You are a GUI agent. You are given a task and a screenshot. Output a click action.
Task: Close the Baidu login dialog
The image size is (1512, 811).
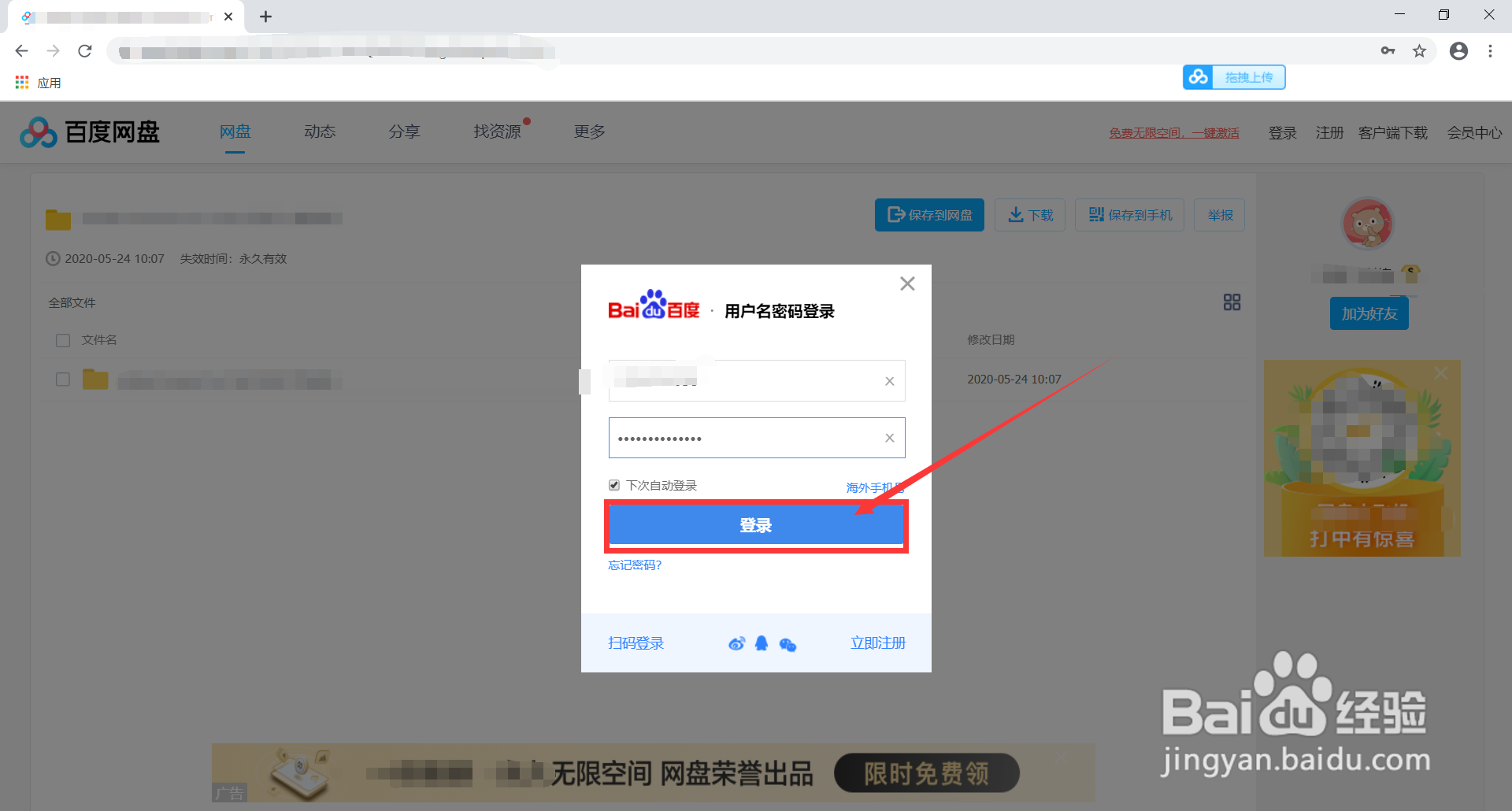pyautogui.click(x=907, y=283)
